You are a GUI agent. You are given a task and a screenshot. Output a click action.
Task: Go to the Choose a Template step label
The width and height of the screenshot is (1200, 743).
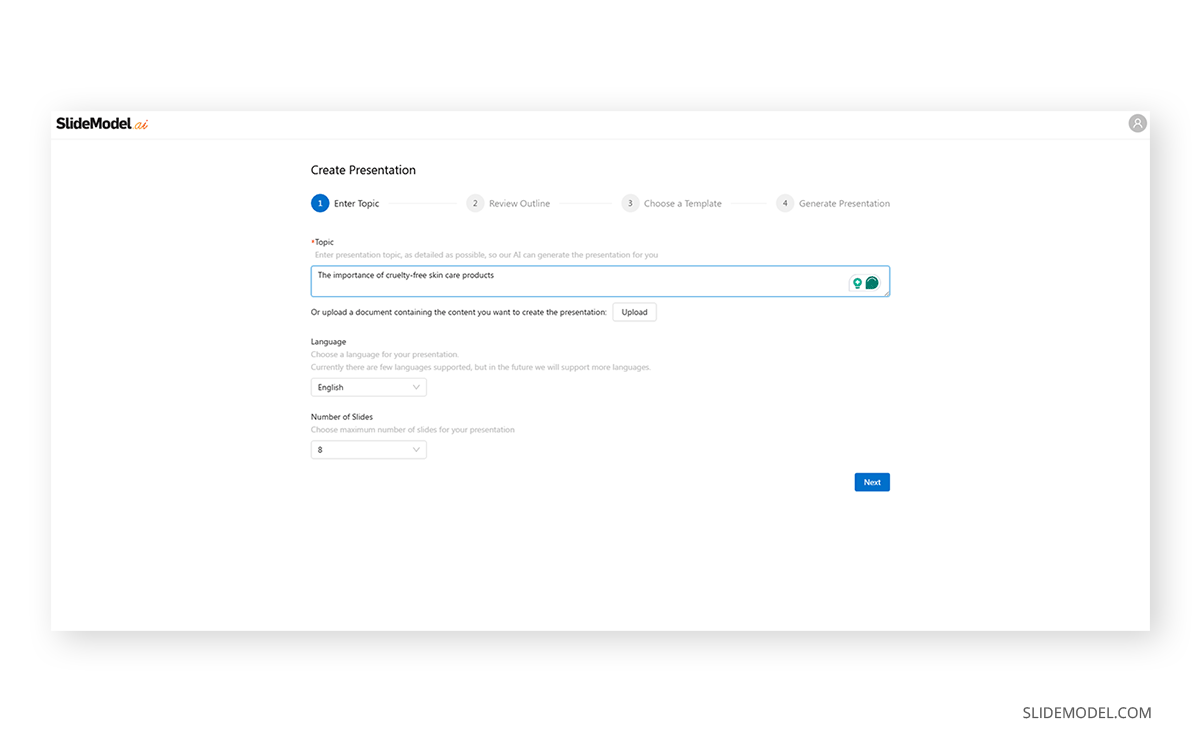click(x=683, y=203)
